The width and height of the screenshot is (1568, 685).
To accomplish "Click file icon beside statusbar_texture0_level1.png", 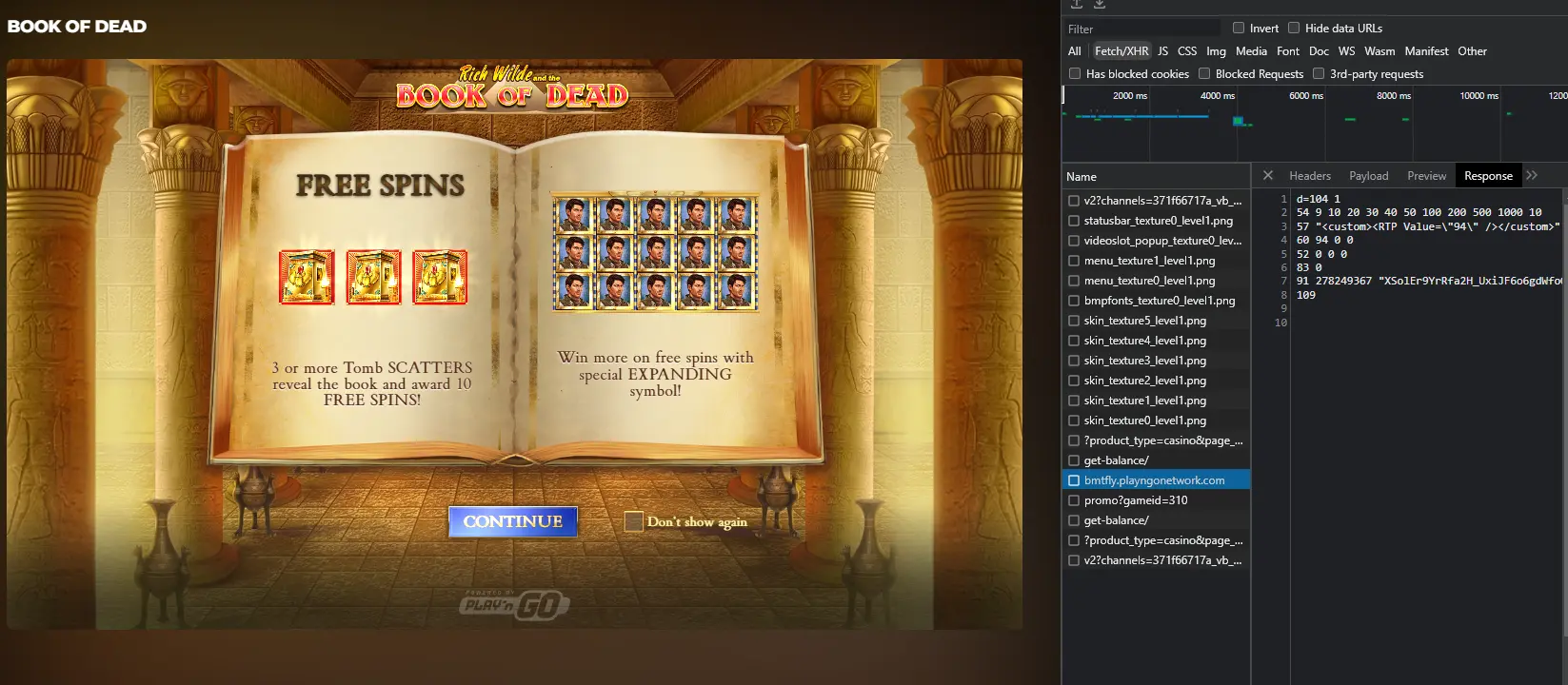I will [1074, 221].
